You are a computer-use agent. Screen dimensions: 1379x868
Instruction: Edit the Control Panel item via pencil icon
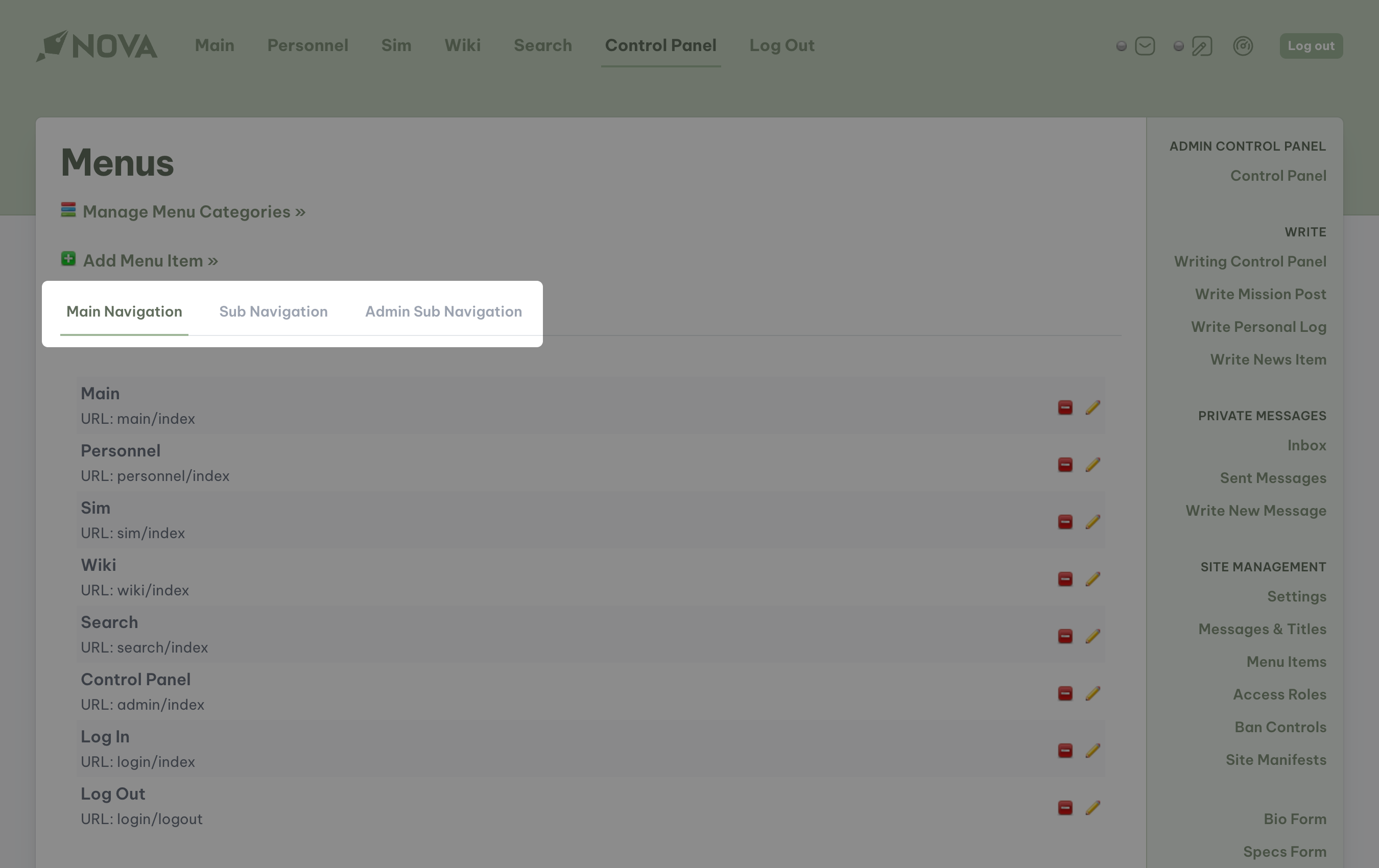click(x=1093, y=693)
